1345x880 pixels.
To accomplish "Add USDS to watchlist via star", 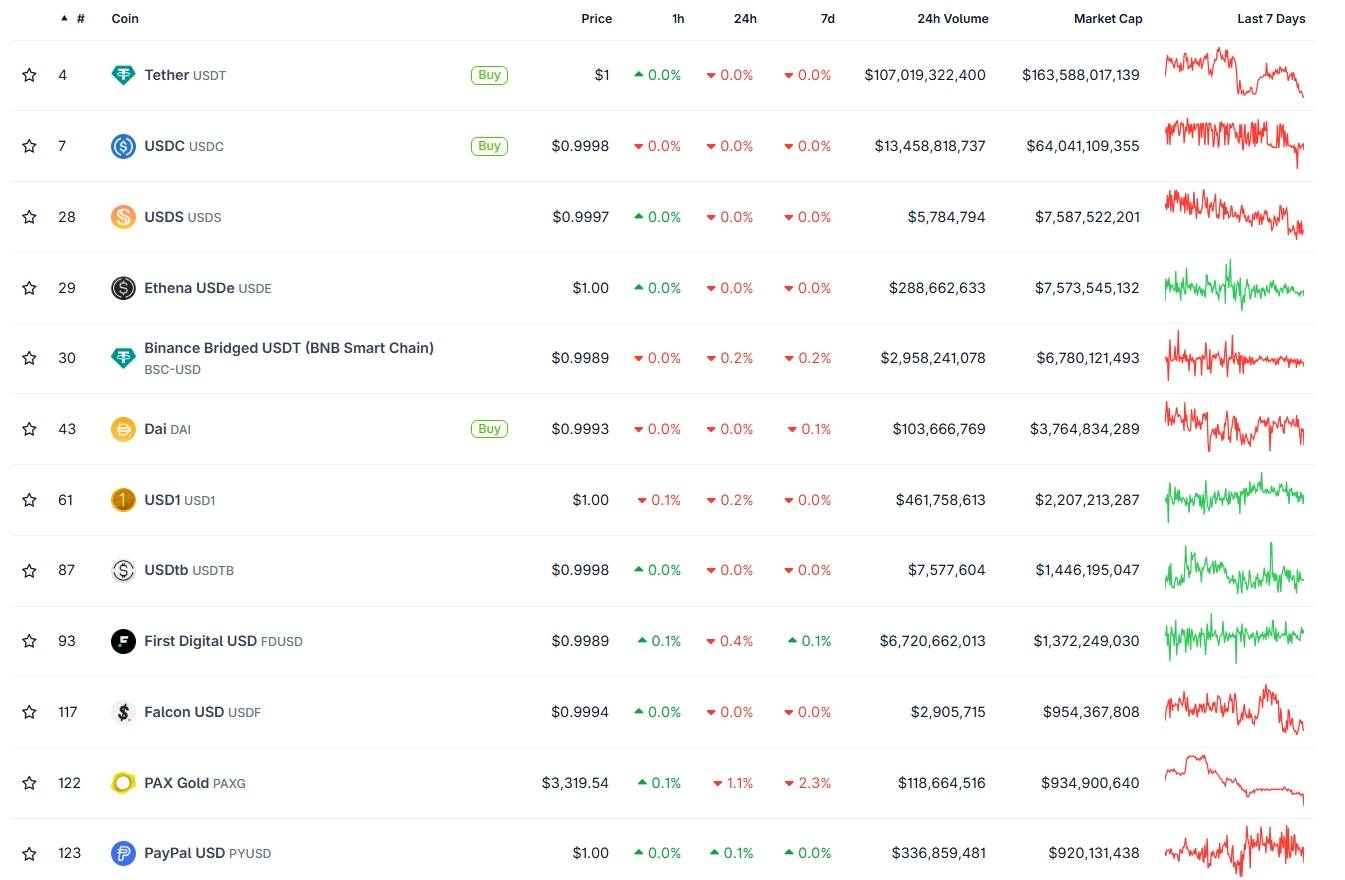I will tap(29, 217).
